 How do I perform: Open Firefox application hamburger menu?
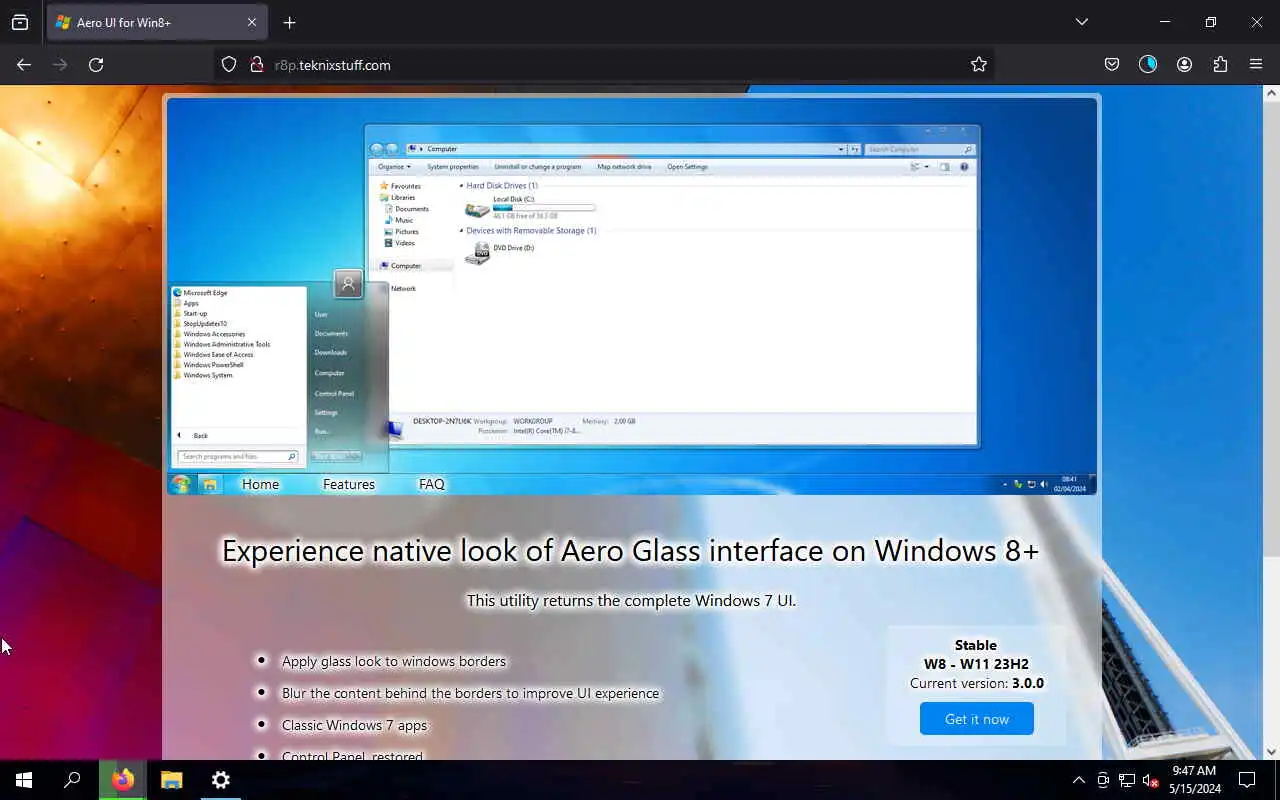(1256, 64)
